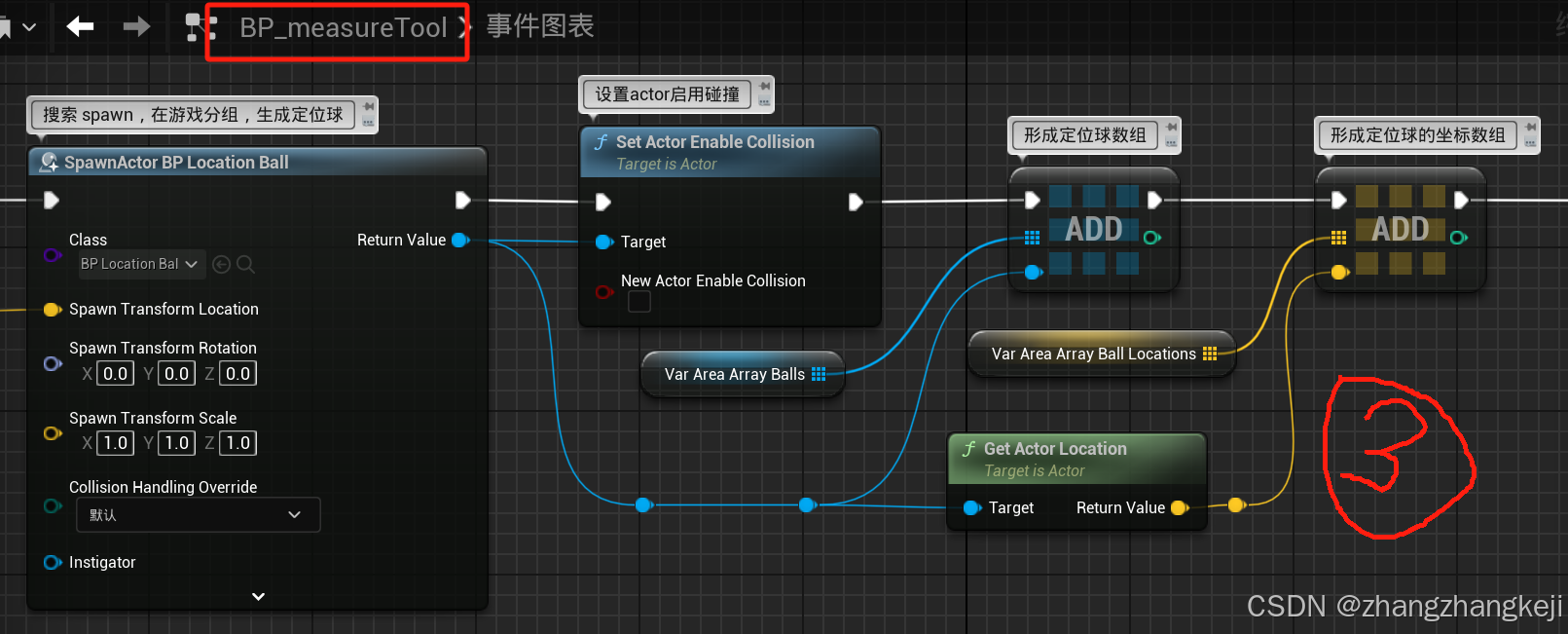Image resolution: width=1568 pixels, height=634 pixels.
Task: Select 设置actor启用碰撞 comment bubble
Action: (667, 94)
